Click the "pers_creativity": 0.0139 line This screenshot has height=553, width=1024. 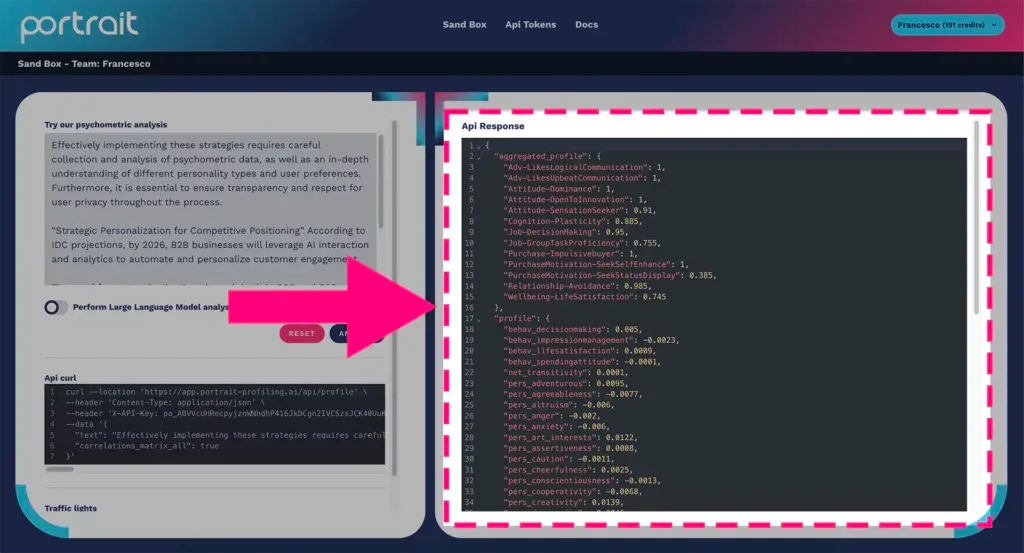(x=563, y=503)
